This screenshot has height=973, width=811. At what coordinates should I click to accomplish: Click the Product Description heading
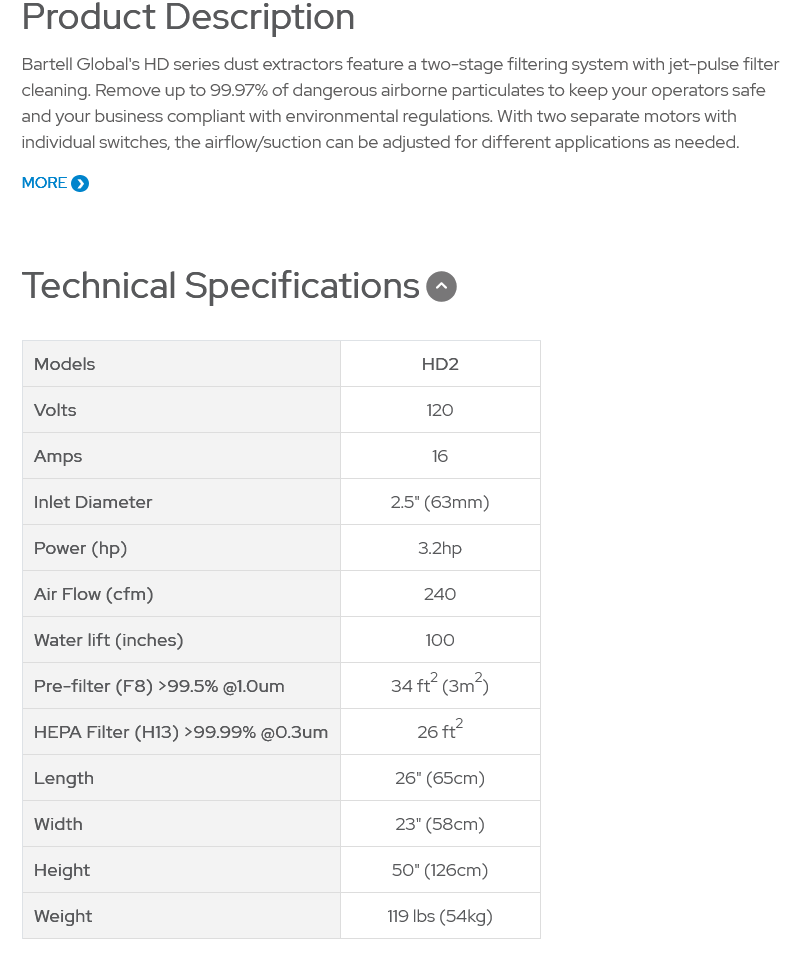point(188,17)
